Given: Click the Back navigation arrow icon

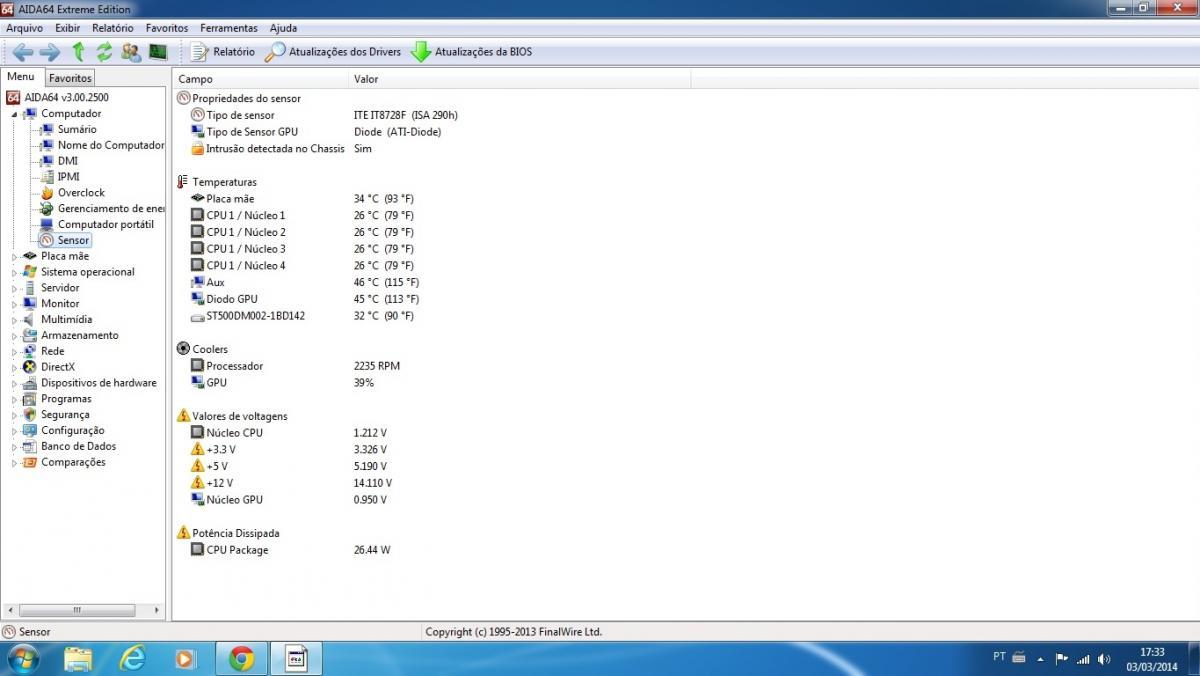Looking at the screenshot, I should (x=22, y=52).
